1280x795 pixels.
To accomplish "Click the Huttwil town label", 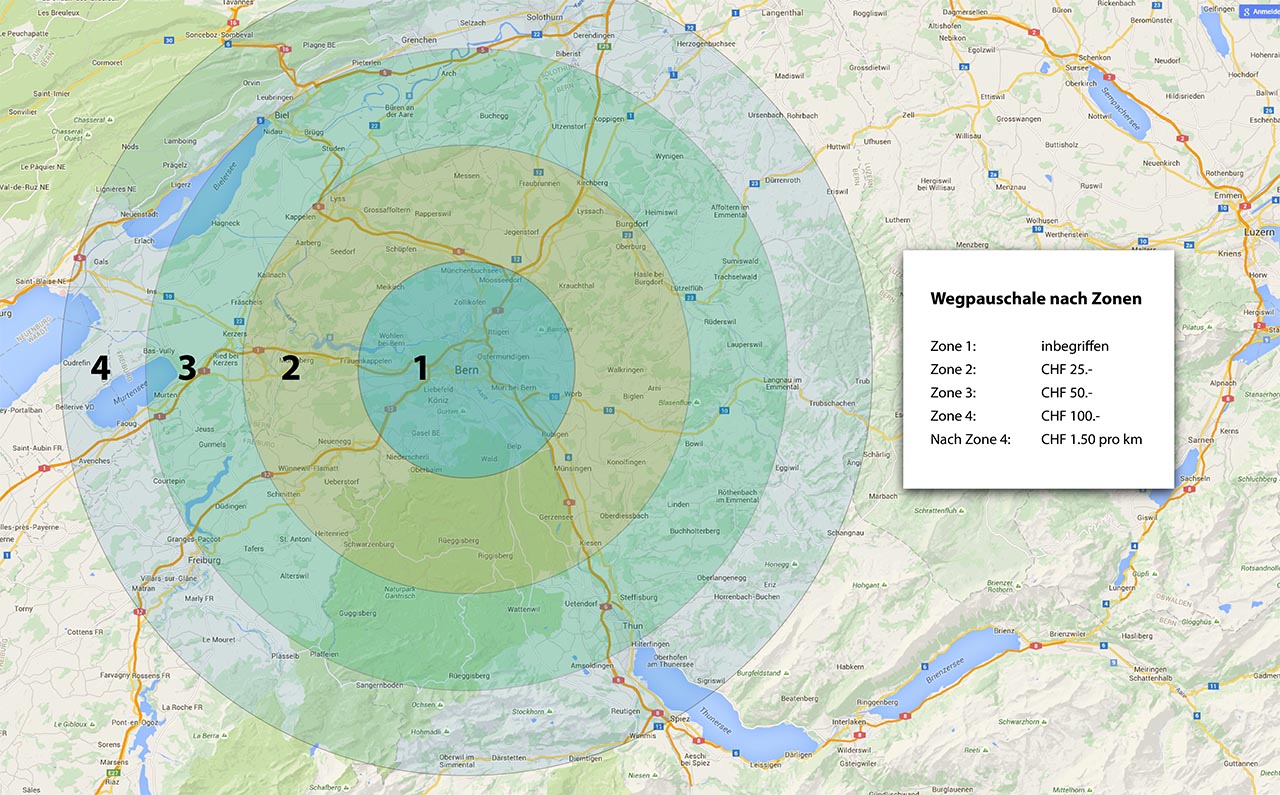I will click(836, 146).
